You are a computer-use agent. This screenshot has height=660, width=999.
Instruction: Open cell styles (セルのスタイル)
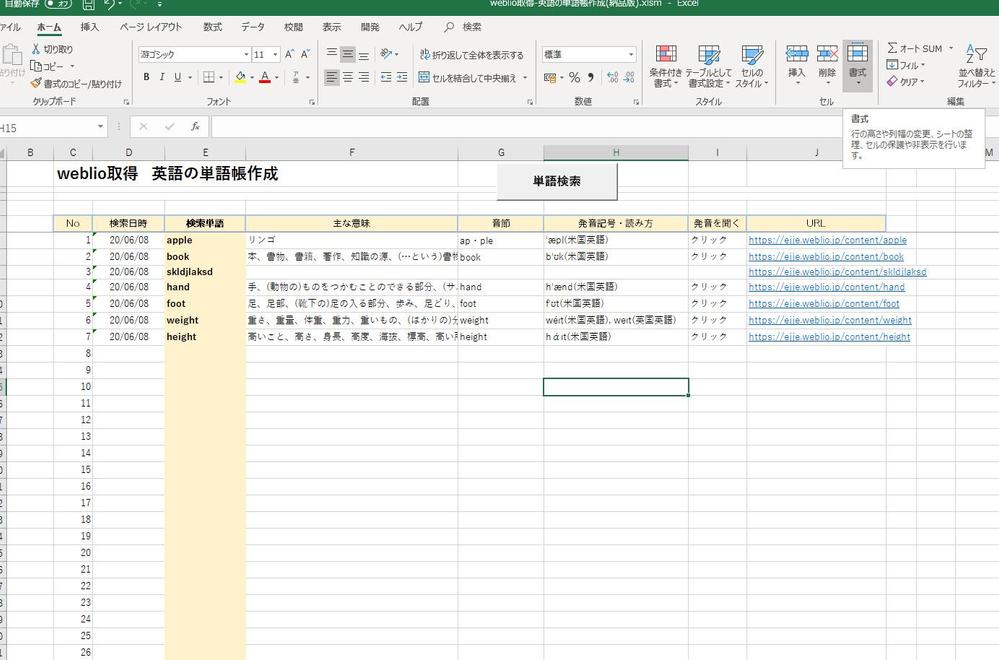point(752,66)
